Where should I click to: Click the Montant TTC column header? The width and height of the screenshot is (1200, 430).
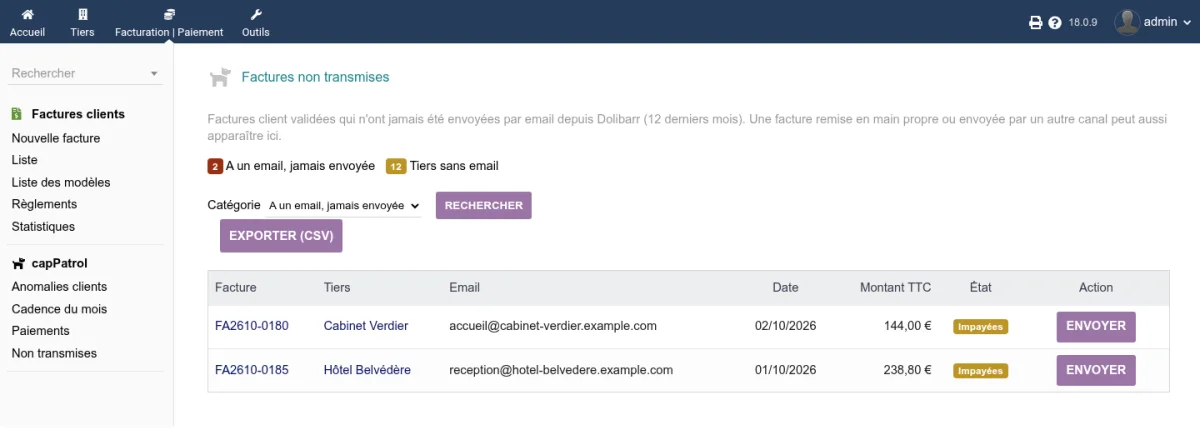(x=895, y=288)
